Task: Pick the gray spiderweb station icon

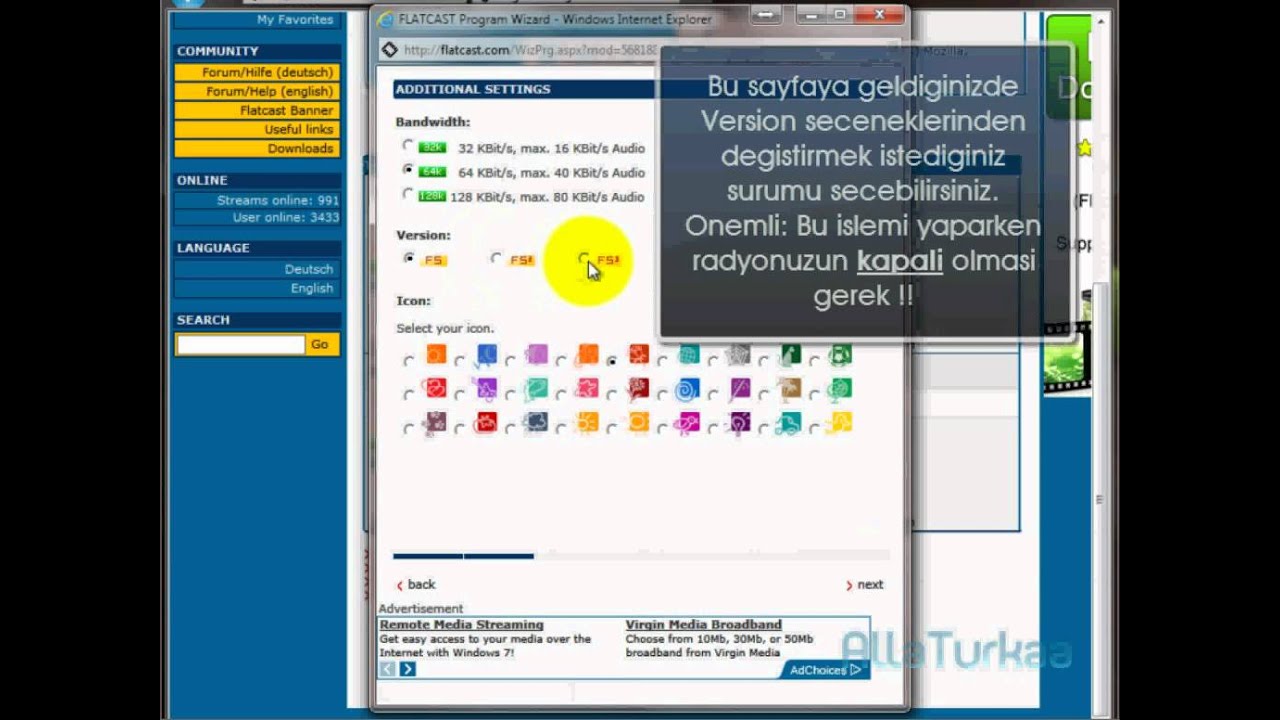Action: tap(739, 355)
